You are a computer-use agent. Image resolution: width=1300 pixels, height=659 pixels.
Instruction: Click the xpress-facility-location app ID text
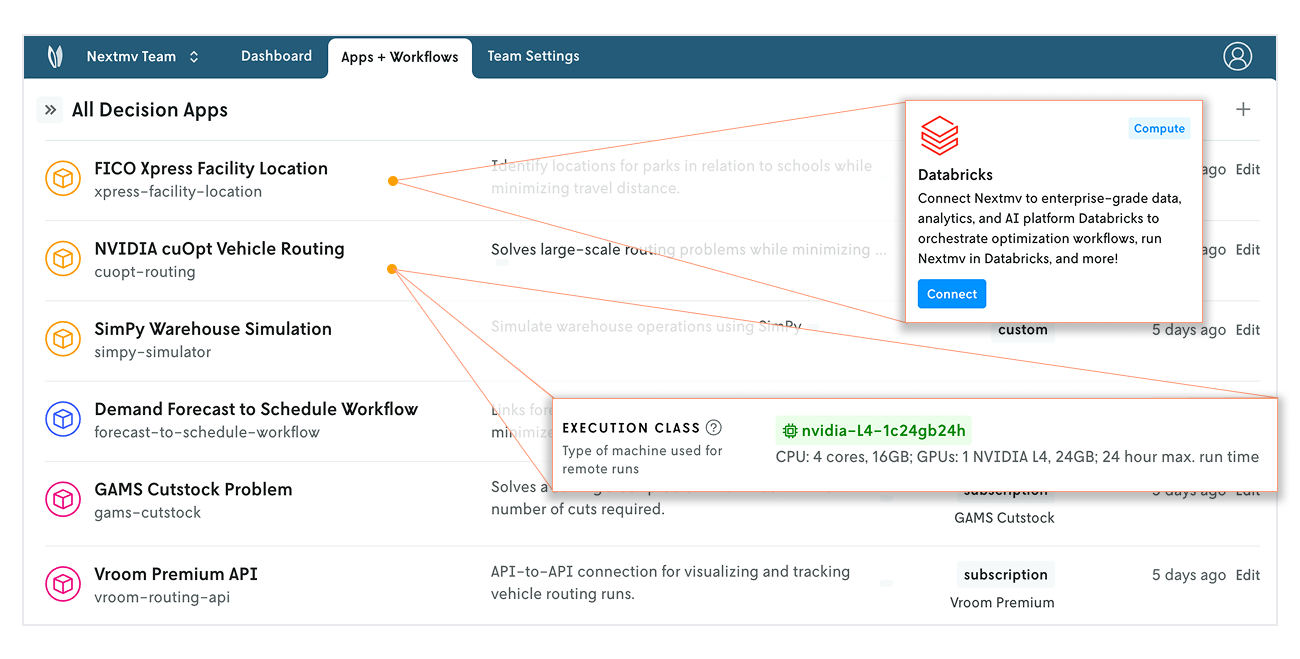click(178, 192)
